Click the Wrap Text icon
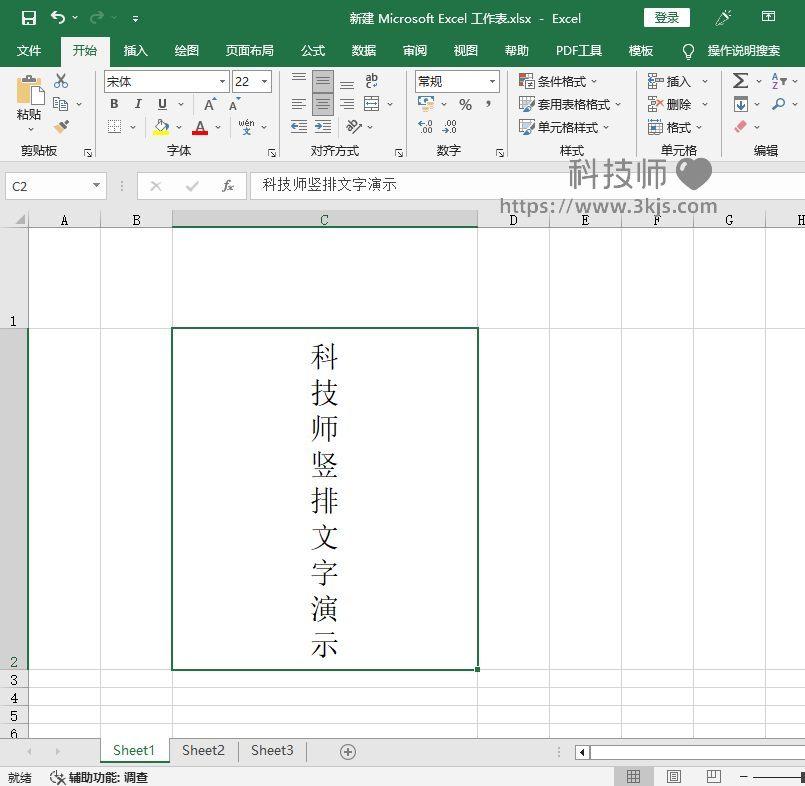Viewport: 805px width, 786px height. 371,81
